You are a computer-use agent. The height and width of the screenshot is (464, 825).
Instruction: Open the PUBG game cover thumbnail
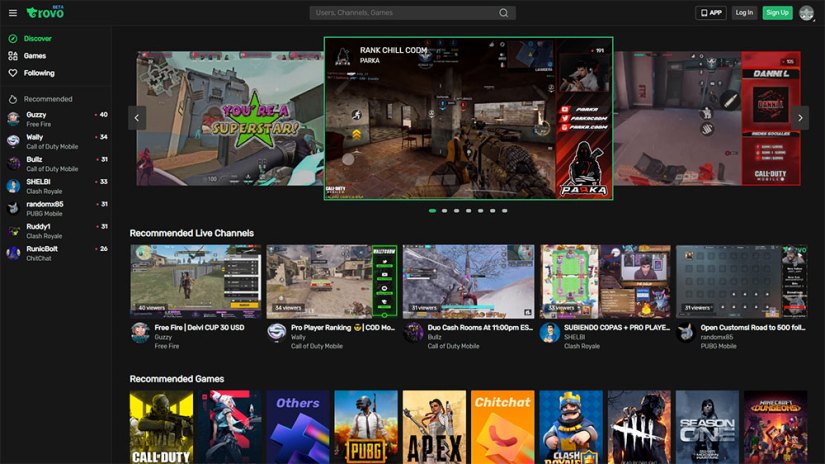[366, 426]
